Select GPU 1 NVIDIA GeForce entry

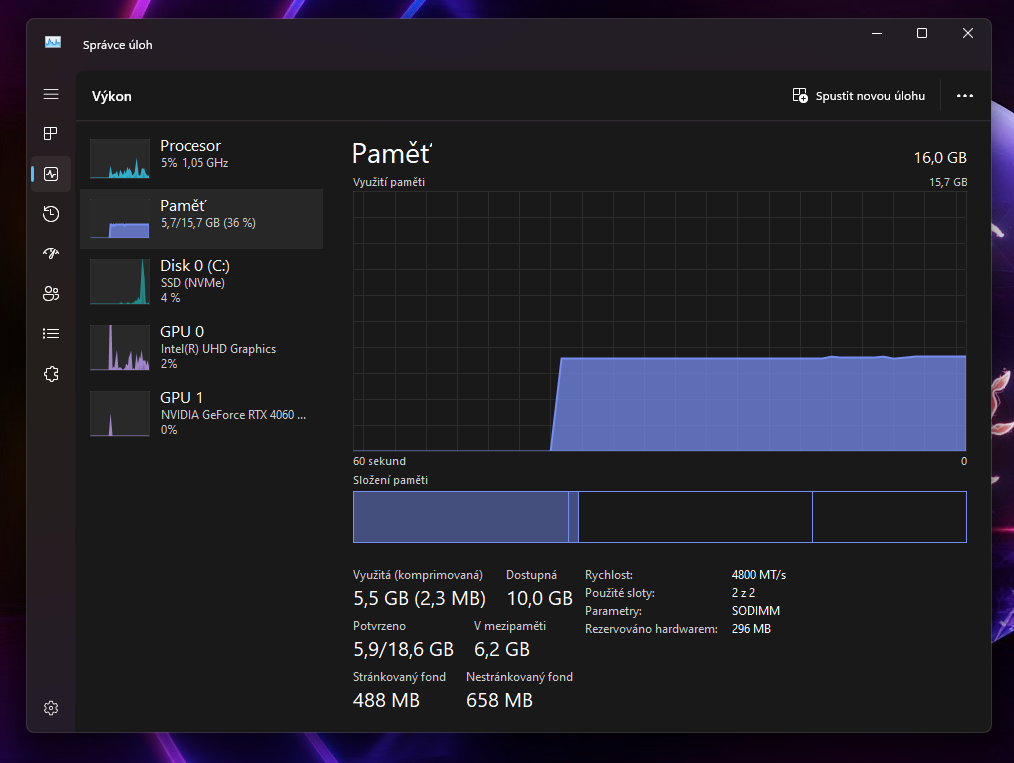point(201,413)
